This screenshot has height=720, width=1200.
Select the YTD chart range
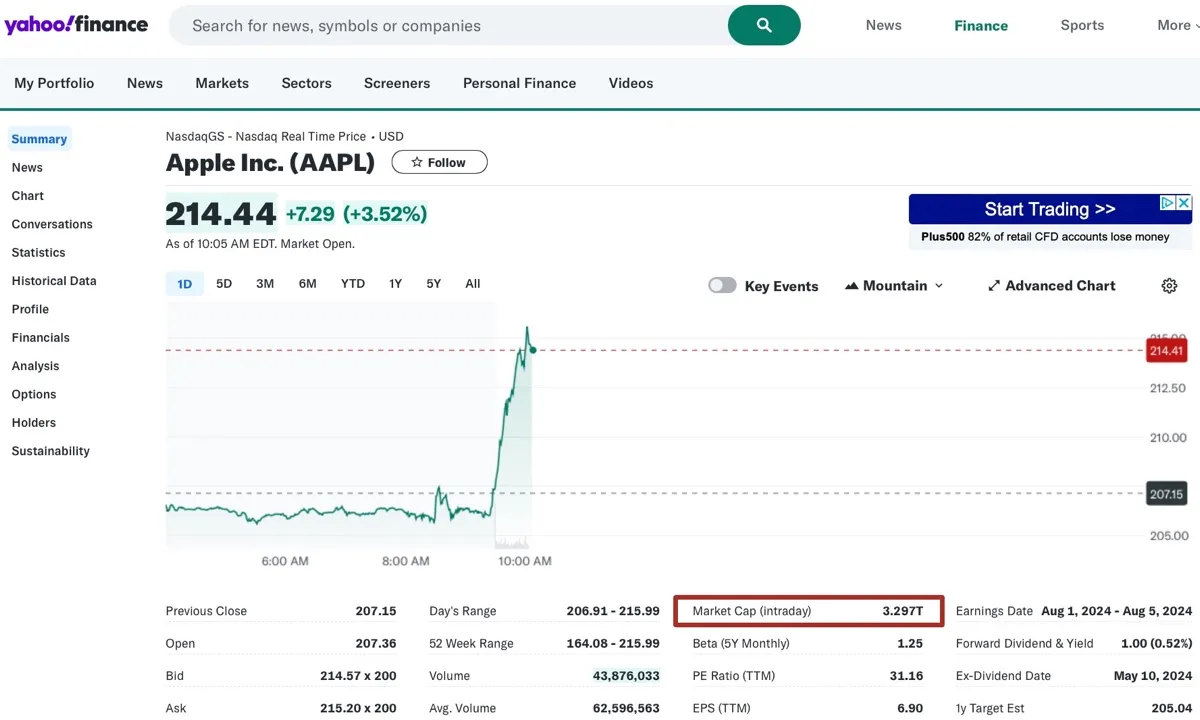[353, 284]
